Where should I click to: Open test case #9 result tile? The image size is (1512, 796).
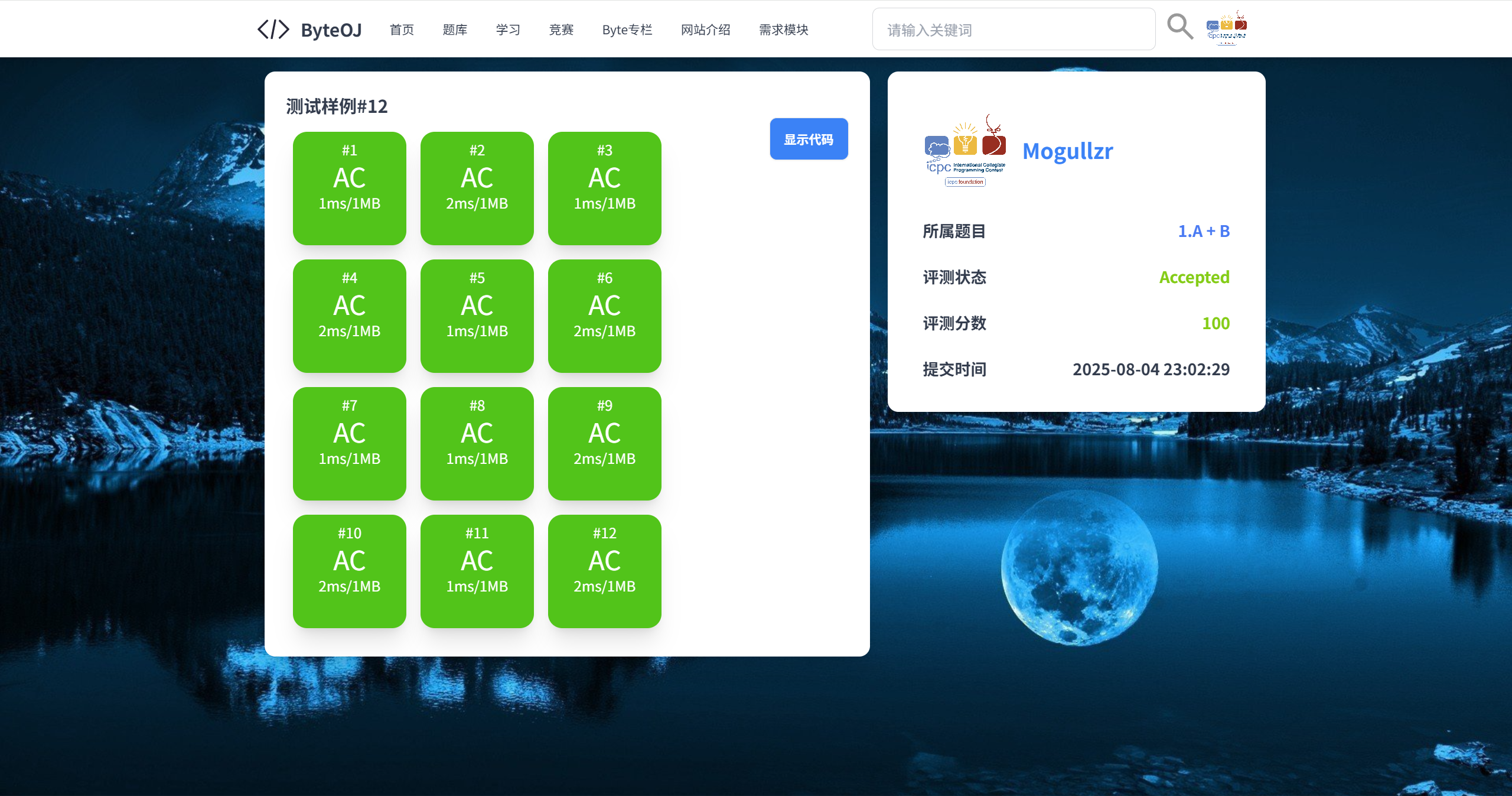(604, 443)
